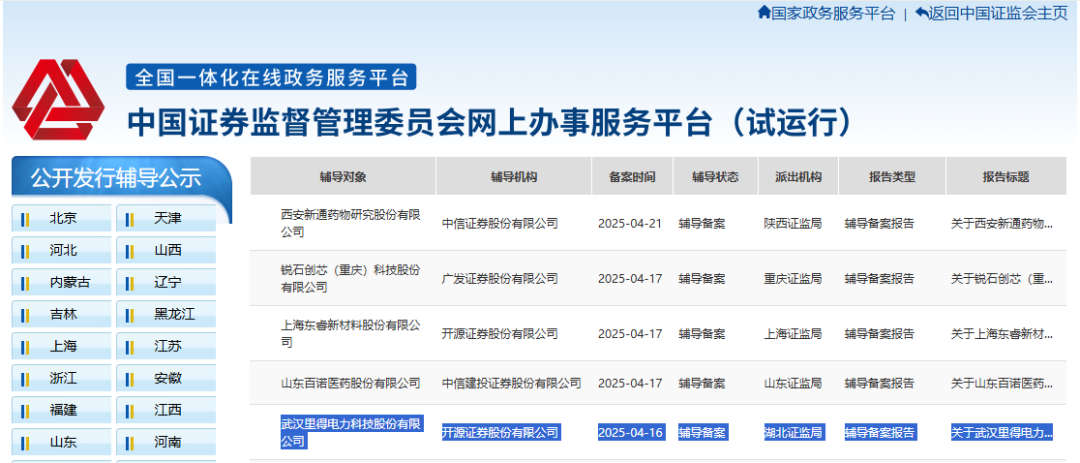The width and height of the screenshot is (1080, 463).
Task: Click the 辅导机构 column header
Action: [514, 176]
